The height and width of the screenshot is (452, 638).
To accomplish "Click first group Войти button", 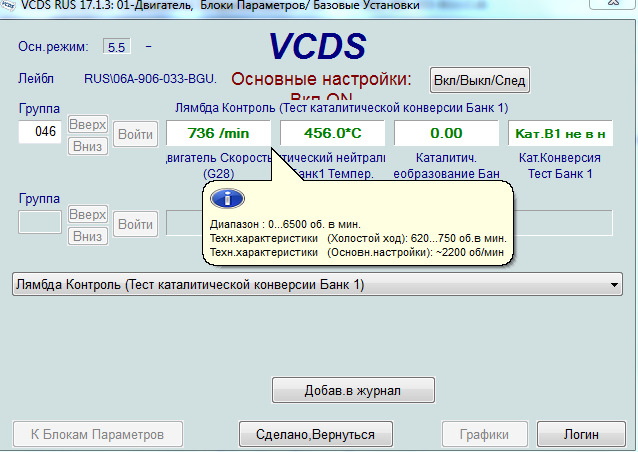I will pyautogui.click(x=135, y=134).
